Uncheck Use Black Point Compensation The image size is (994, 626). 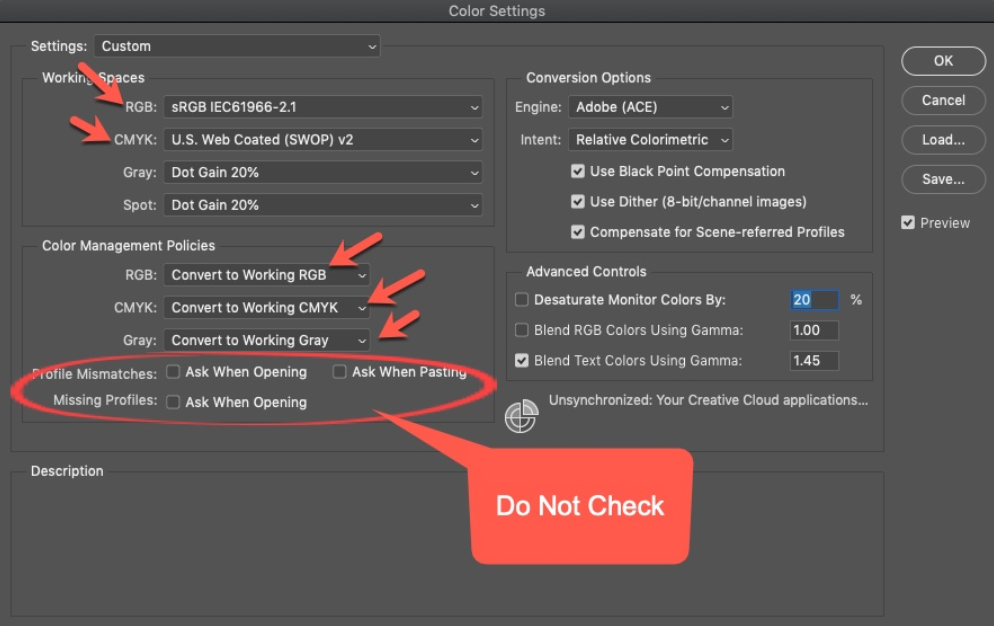click(x=577, y=171)
